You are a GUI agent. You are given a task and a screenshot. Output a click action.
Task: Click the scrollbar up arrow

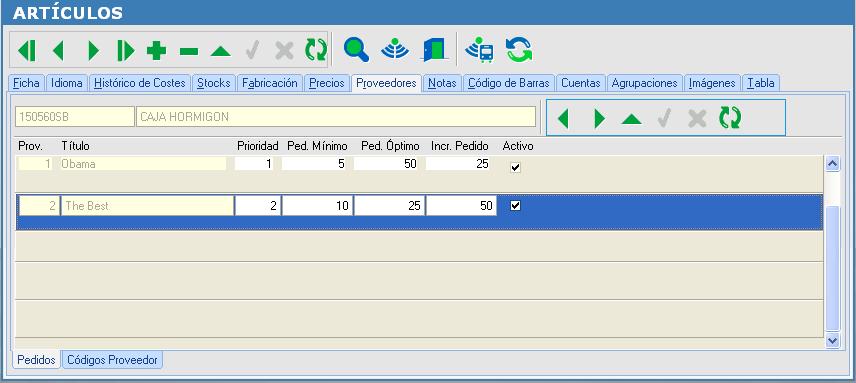pos(833,163)
